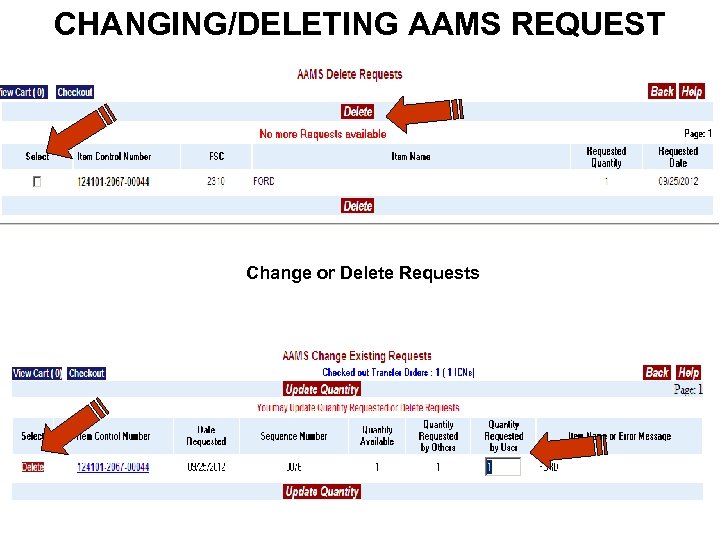Click the Requested Date column header

678,157
